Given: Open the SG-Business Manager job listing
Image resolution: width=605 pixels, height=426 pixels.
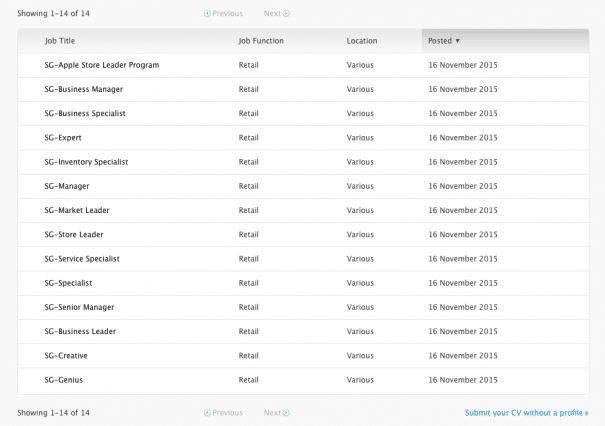Looking at the screenshot, I should (x=84, y=90).
